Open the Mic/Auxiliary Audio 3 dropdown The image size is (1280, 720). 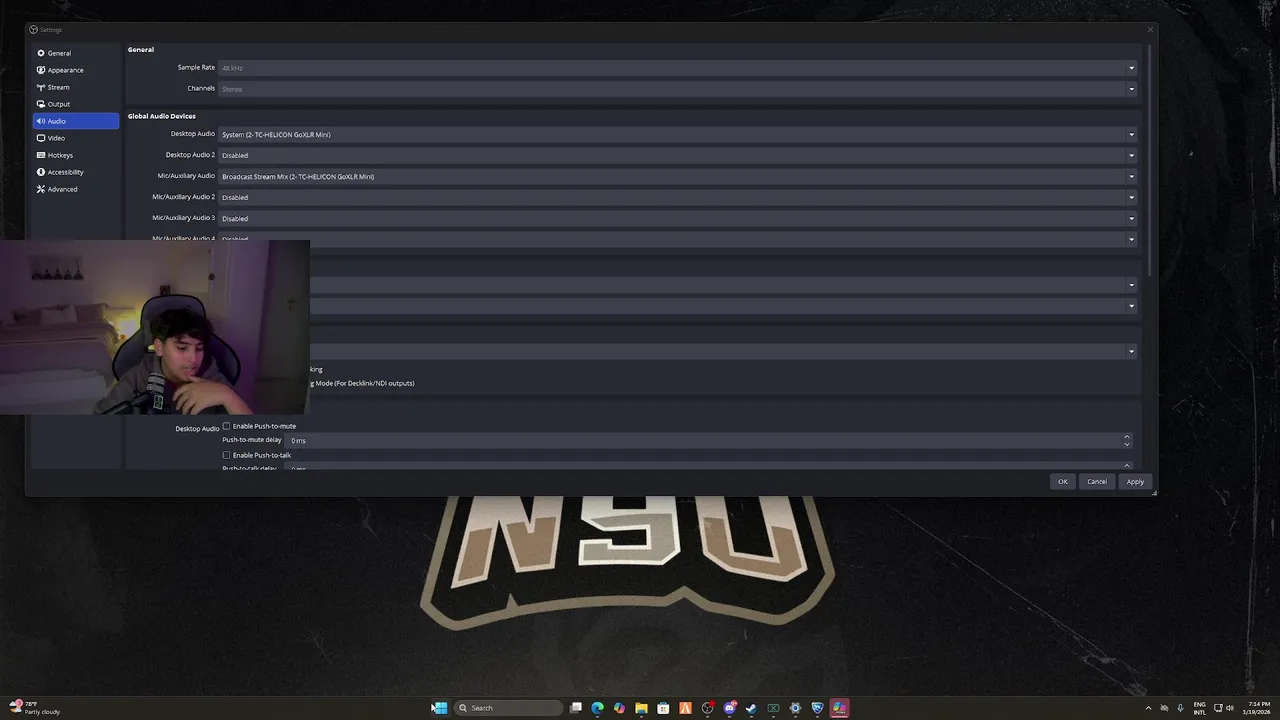[678, 218]
